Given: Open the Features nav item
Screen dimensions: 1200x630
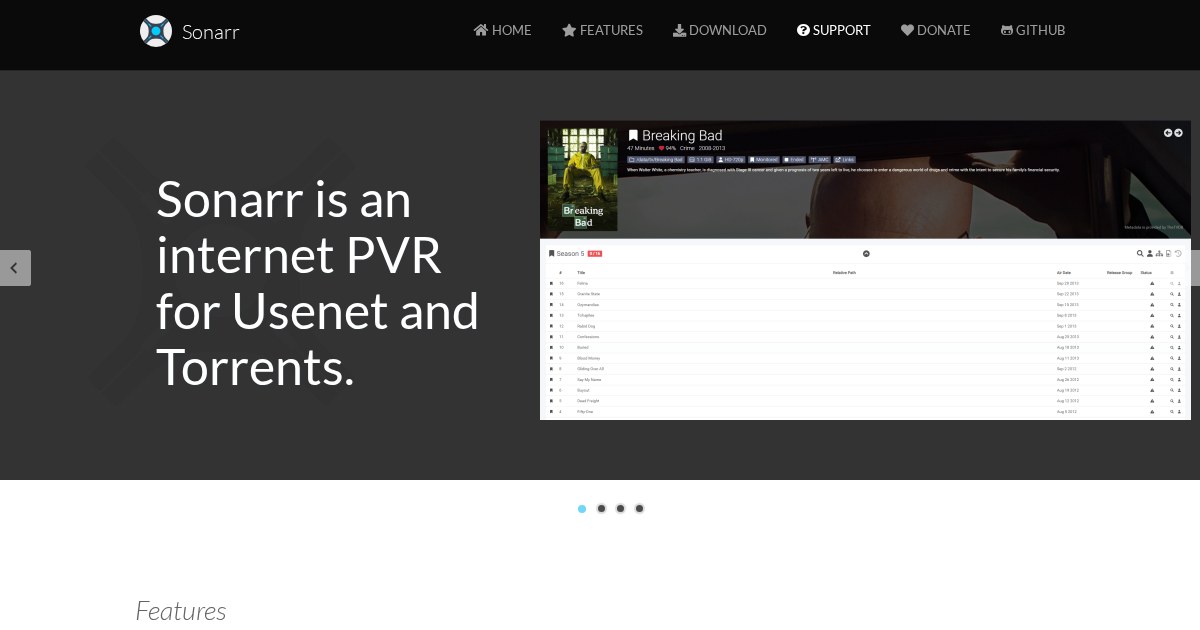Looking at the screenshot, I should click(602, 30).
